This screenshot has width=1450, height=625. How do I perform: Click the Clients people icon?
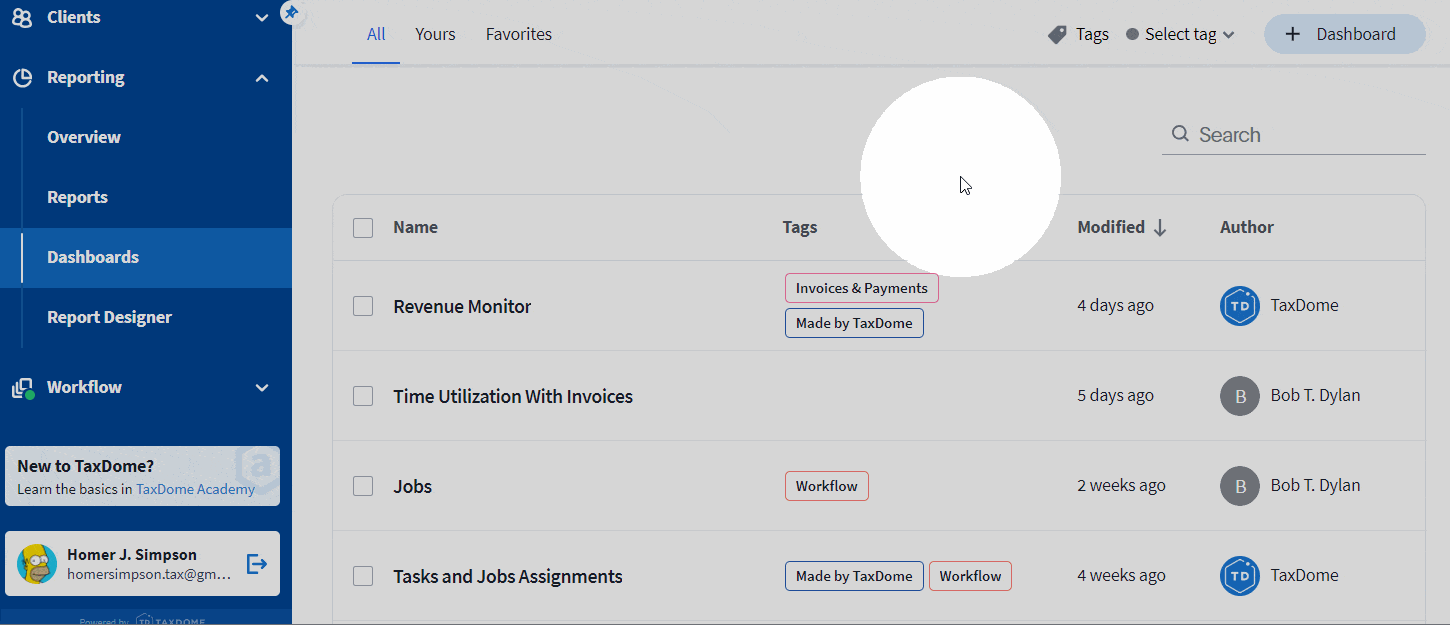(x=21, y=17)
